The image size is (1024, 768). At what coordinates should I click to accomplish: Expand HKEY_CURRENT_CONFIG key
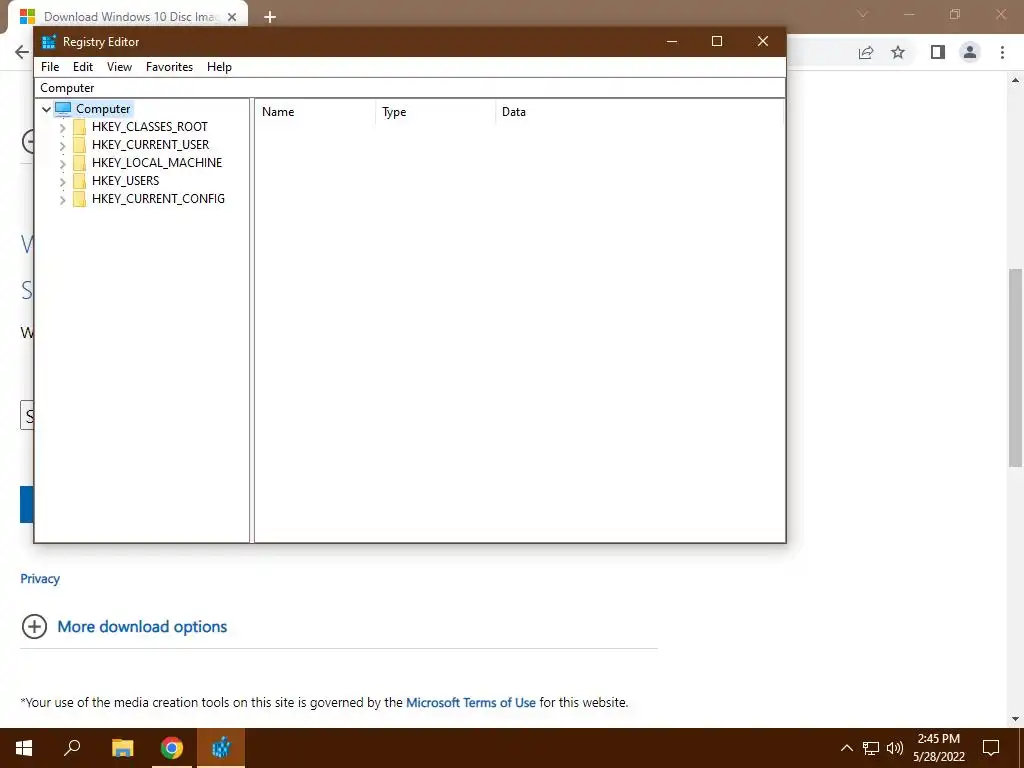tap(63, 199)
